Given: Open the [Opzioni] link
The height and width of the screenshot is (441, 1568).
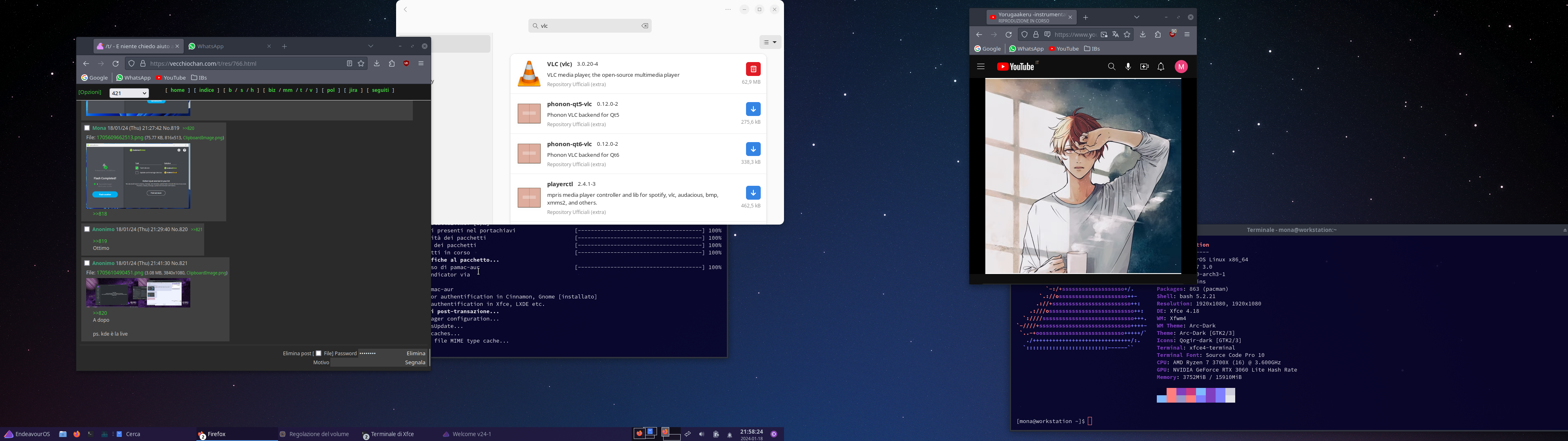Looking at the screenshot, I should tap(90, 93).
